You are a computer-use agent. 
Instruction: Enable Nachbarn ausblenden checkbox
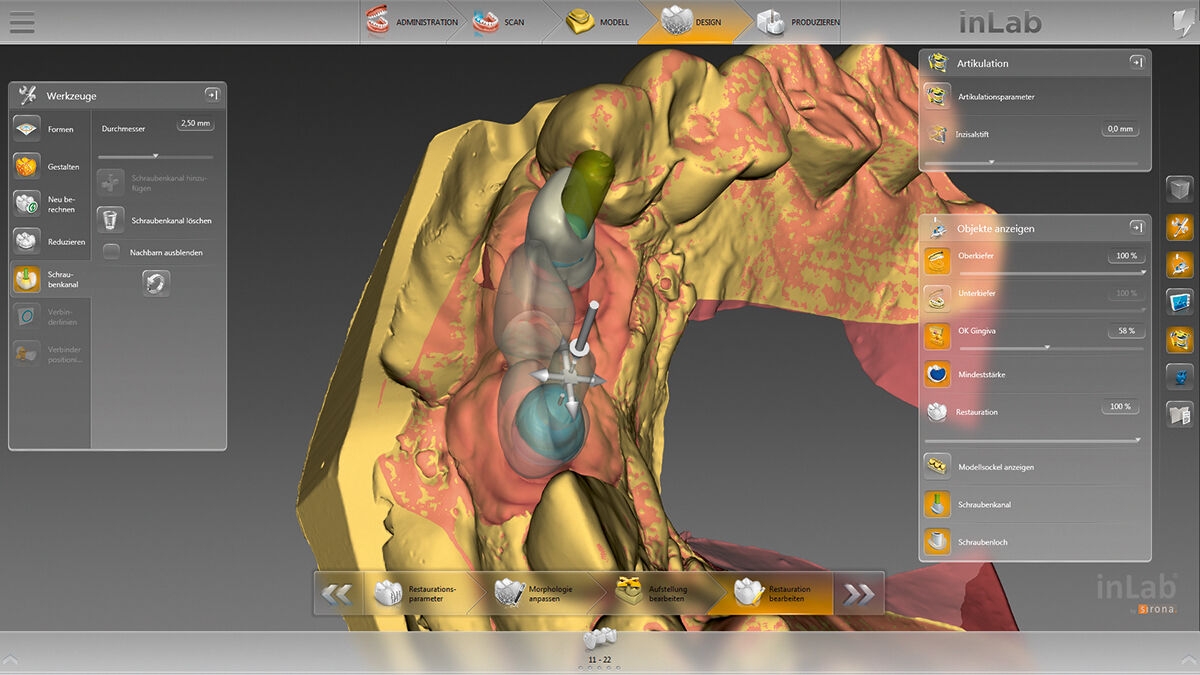[x=112, y=252]
